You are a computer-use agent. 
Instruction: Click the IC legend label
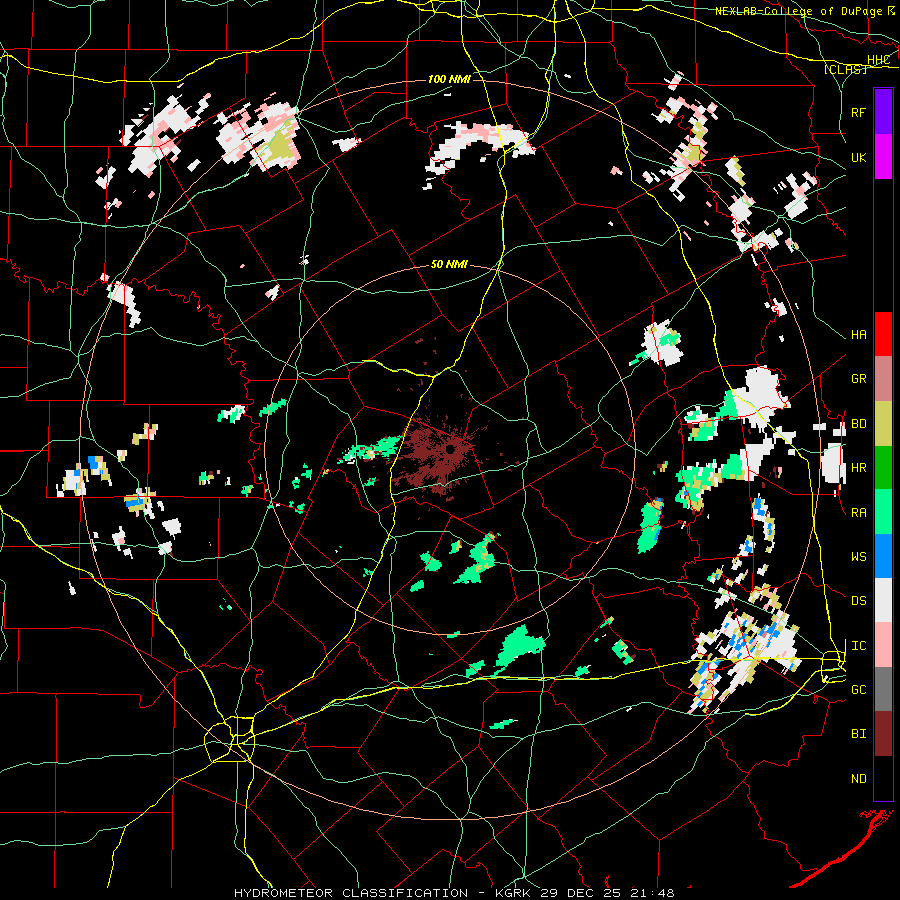coord(858,646)
